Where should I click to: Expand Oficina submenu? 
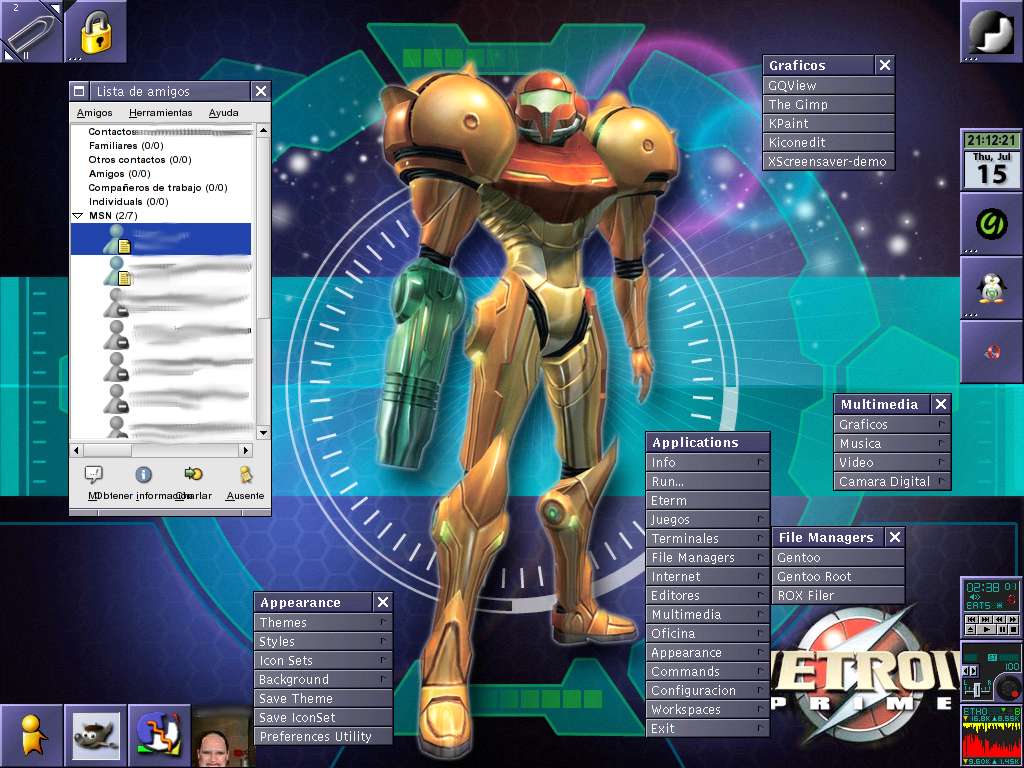[708, 633]
